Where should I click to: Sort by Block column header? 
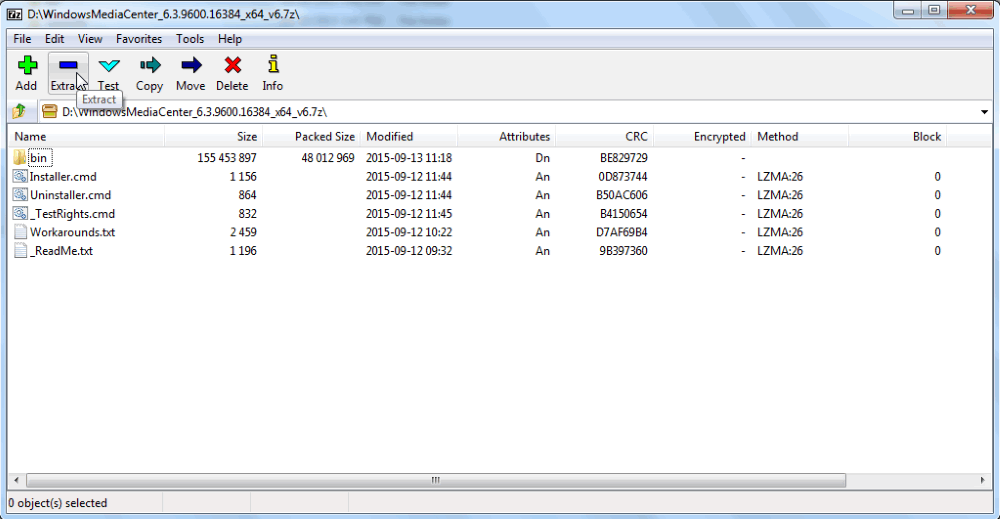(897, 136)
